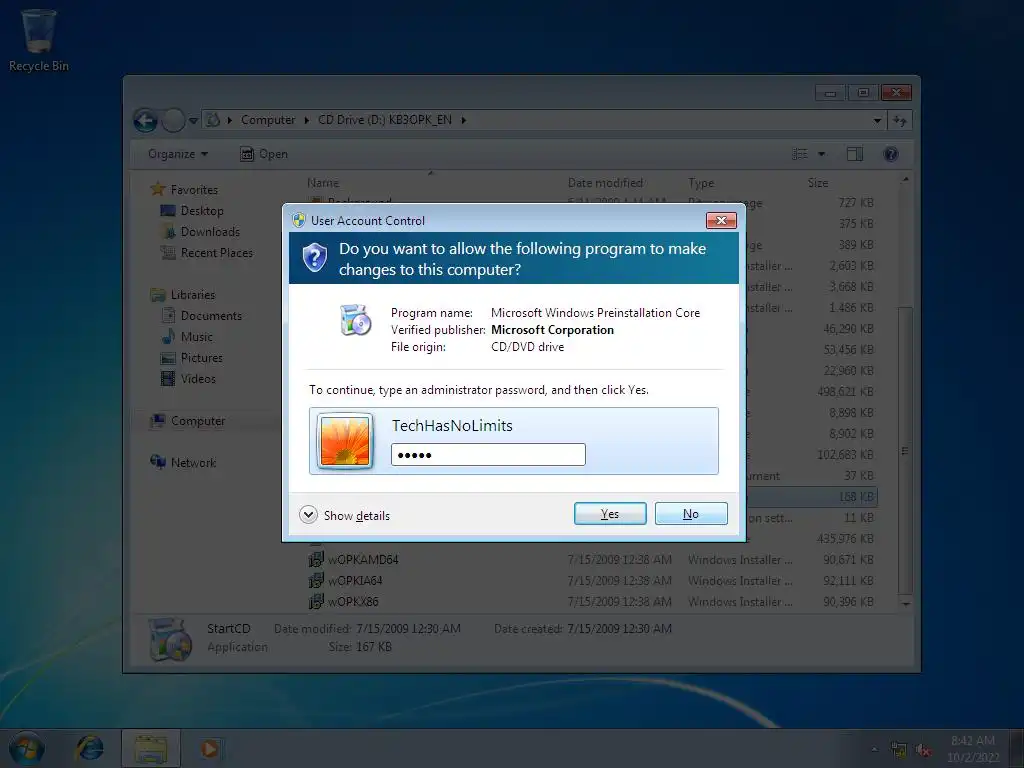This screenshot has height=768, width=1024.
Task: Click the file list vertical scrollbar
Action: click(x=905, y=451)
